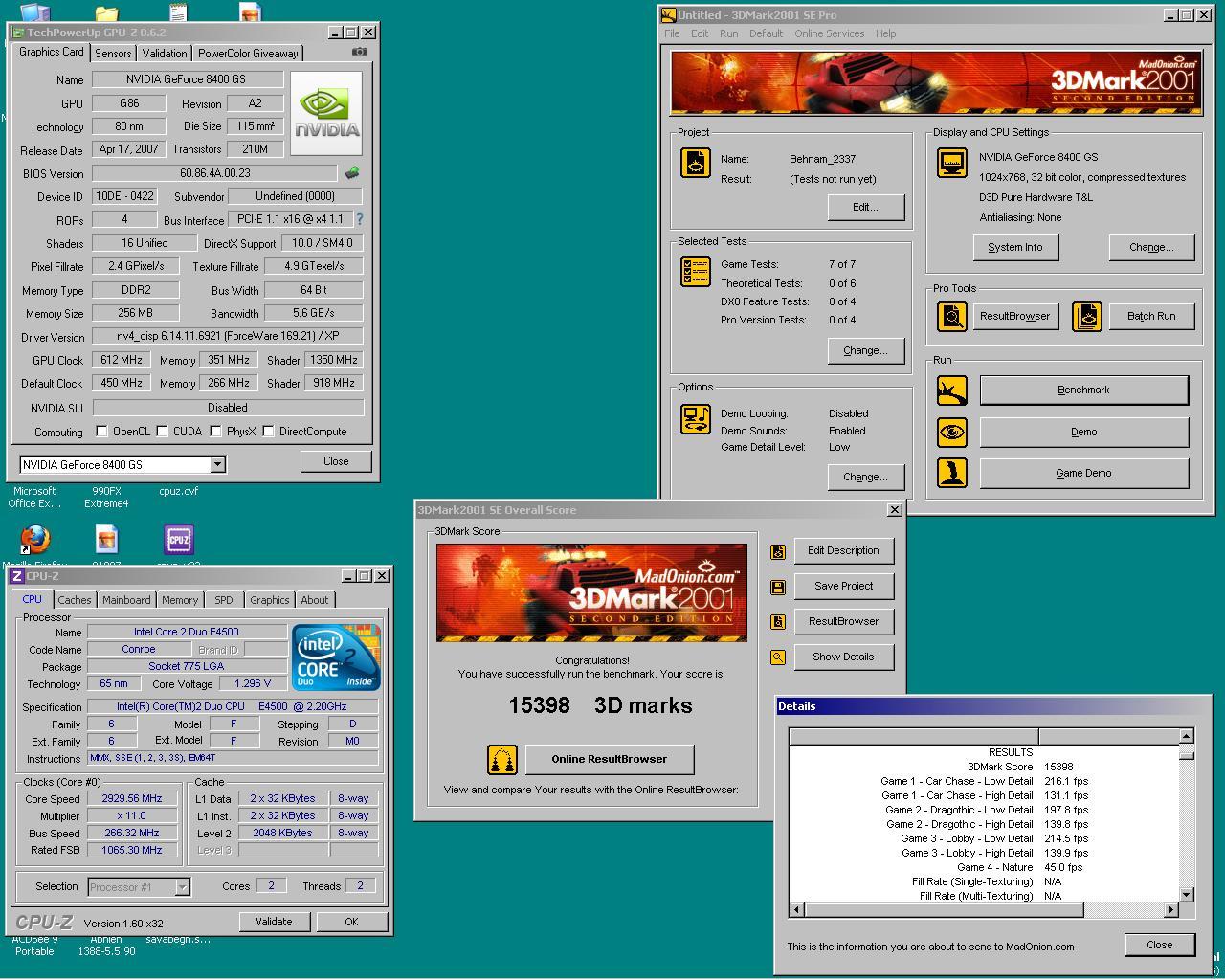Open the About tab in CPU-Z
The image size is (1225, 980).
tap(315, 600)
